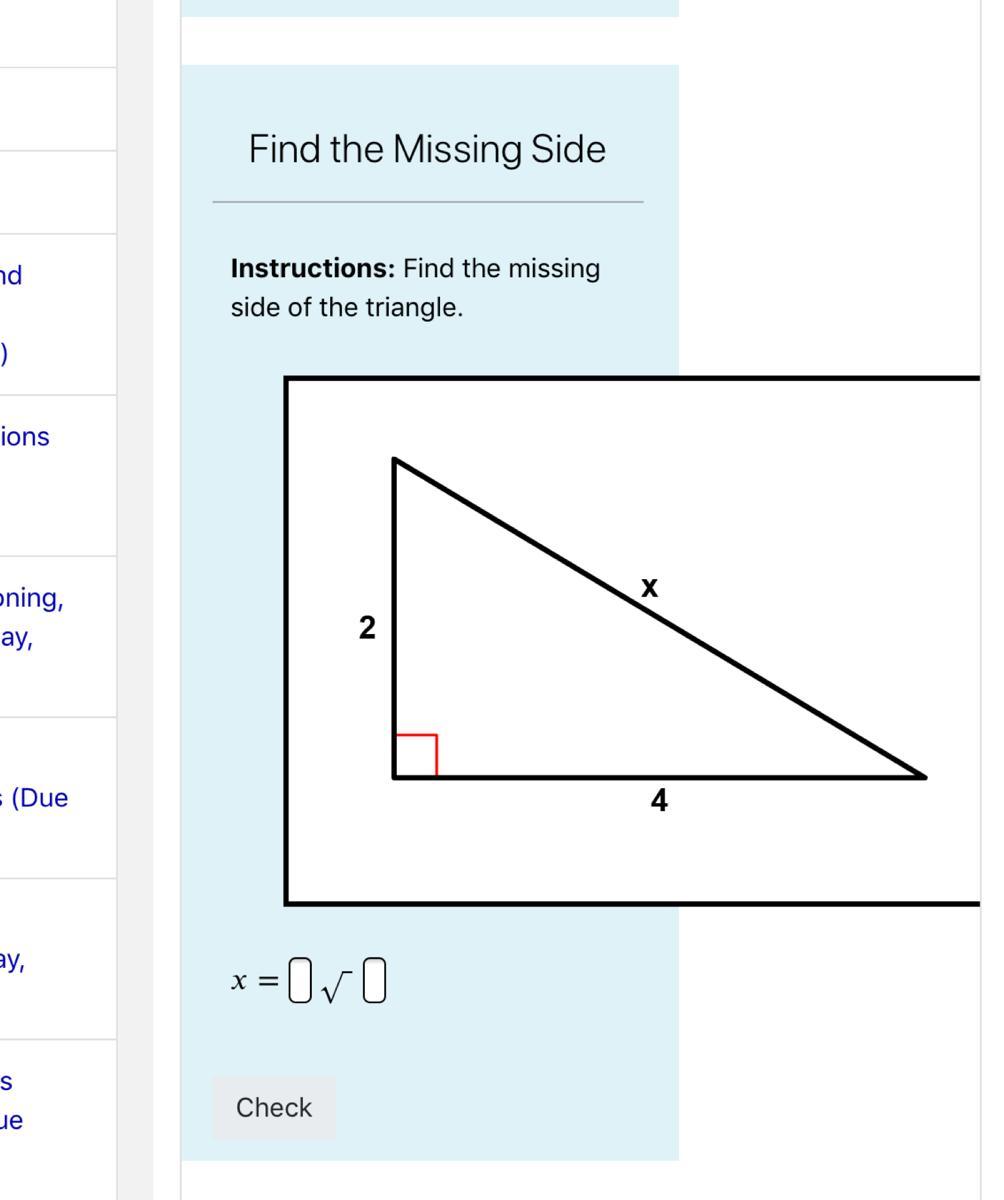
Task: Click the horizontal divider under the heading
Action: [x=428, y=202]
